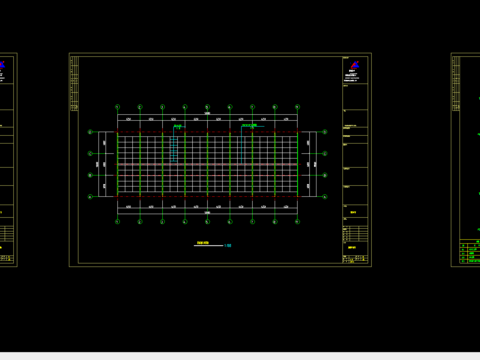Screen dimensions: 480x360
Task: Click the logo on the partially visible left sheet
Action: [x=2, y=64]
